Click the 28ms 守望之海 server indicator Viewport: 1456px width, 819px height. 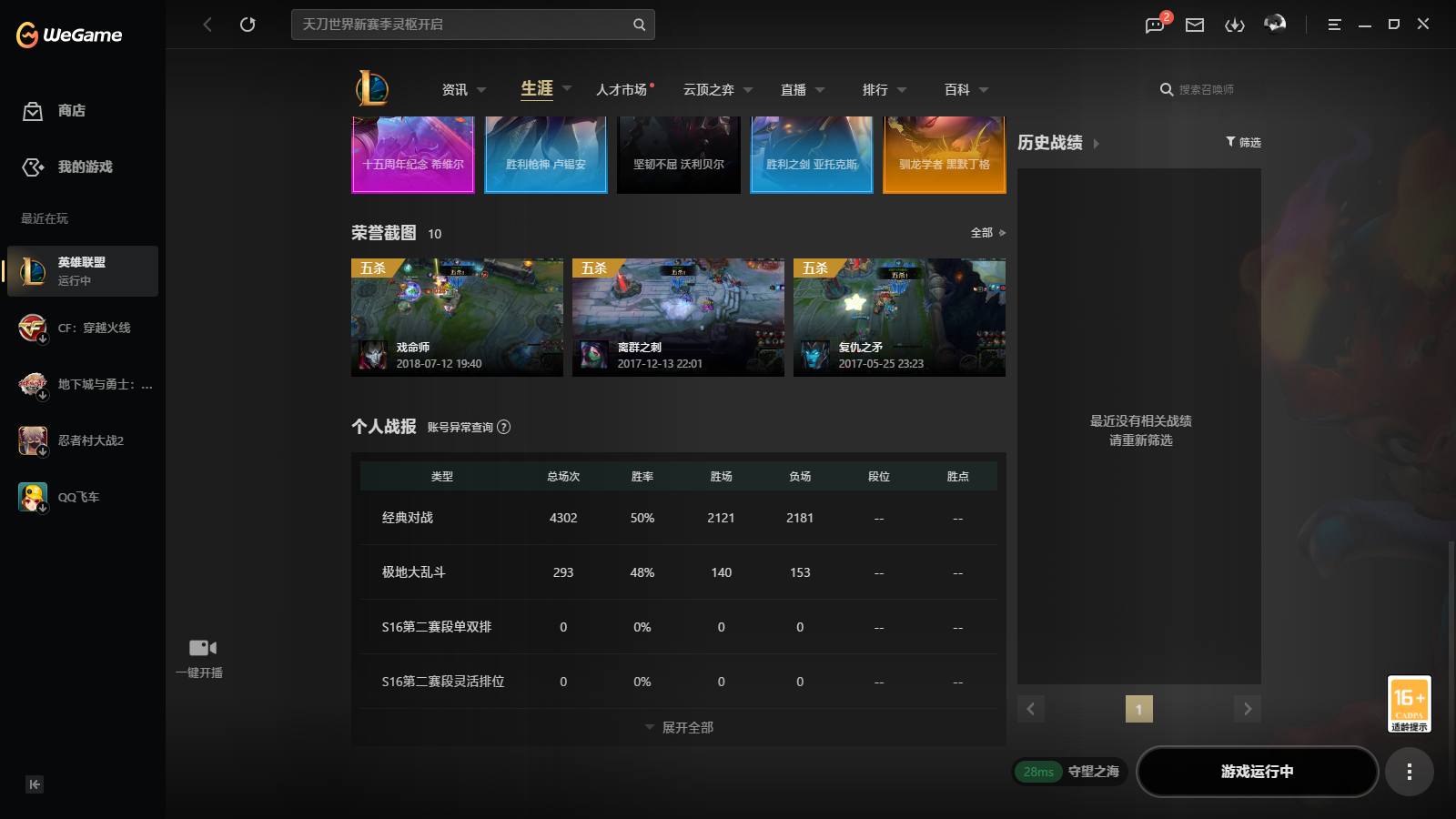(1070, 772)
